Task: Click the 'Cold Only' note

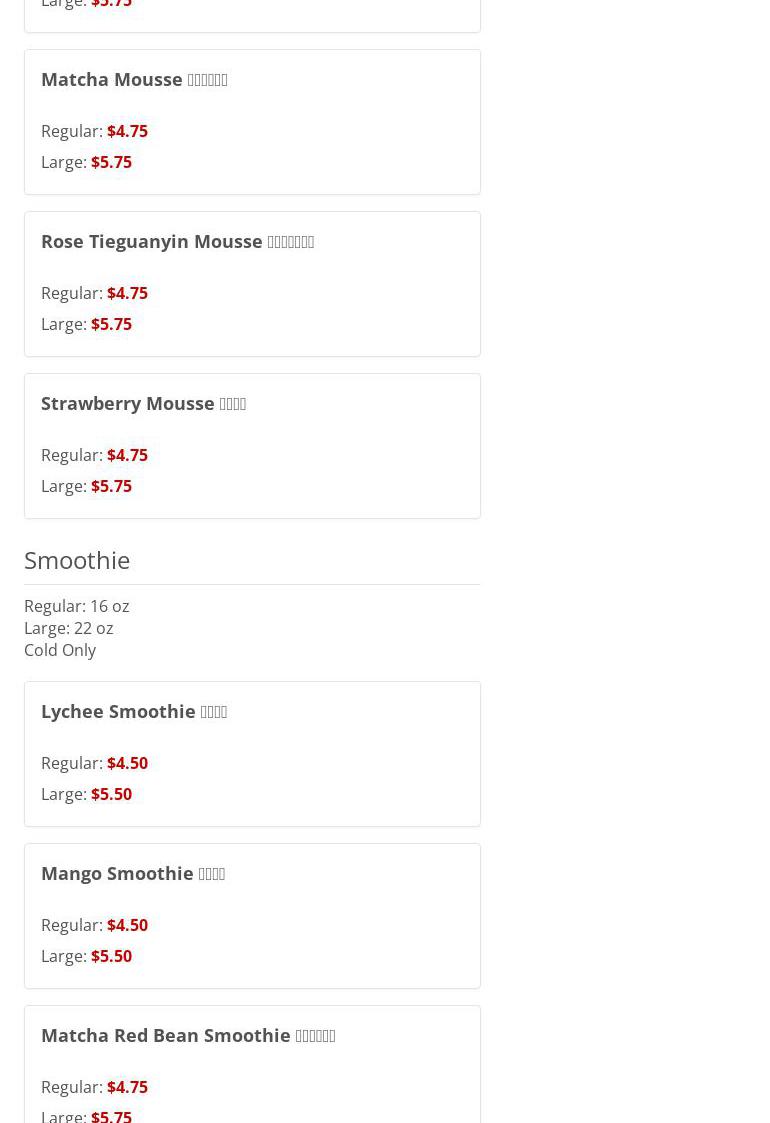Action: (x=60, y=650)
